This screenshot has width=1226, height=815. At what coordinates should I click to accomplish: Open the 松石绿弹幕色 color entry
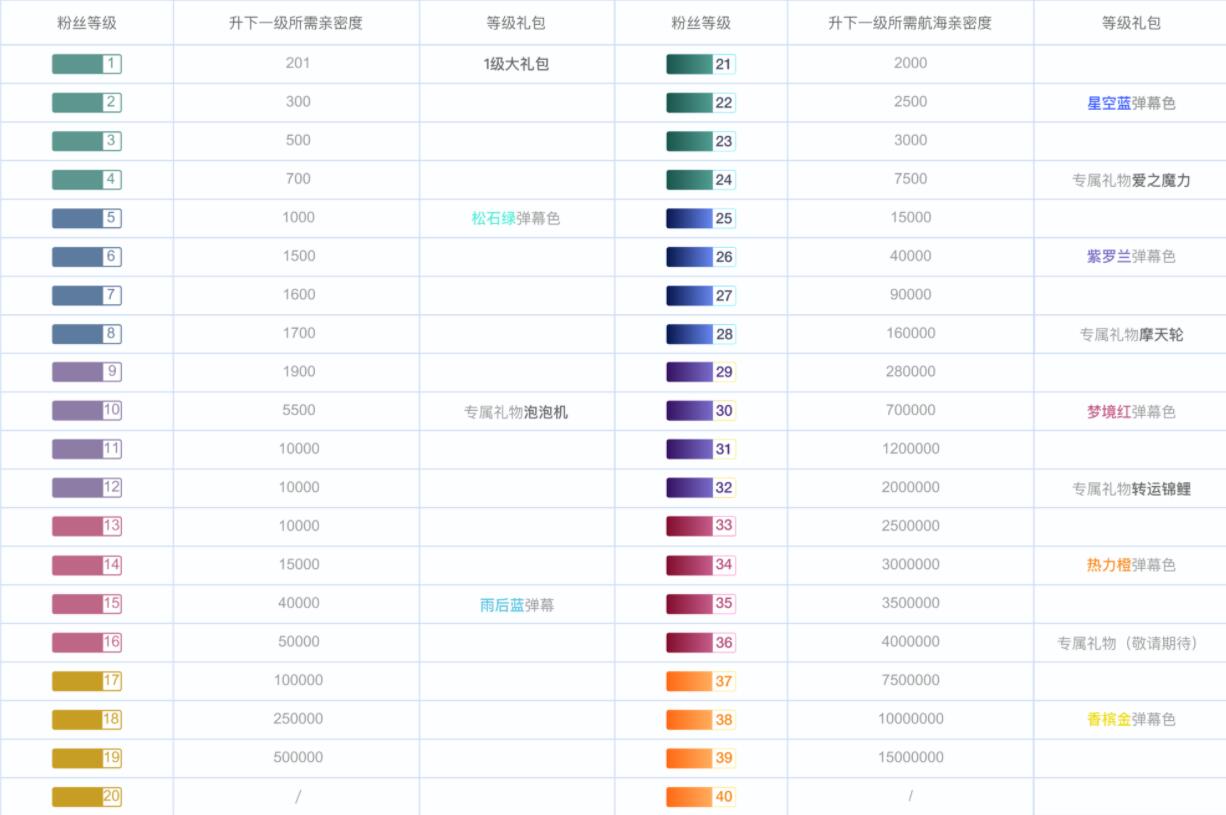click(x=517, y=217)
